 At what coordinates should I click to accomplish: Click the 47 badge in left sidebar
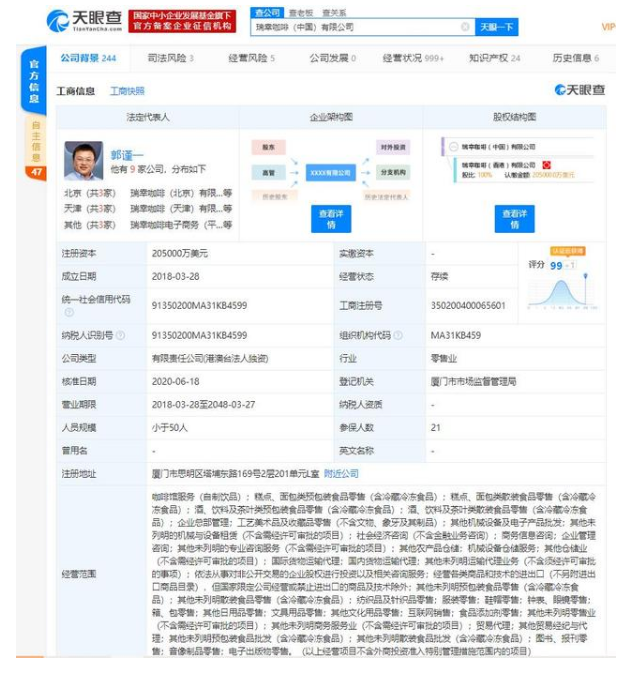[36, 172]
